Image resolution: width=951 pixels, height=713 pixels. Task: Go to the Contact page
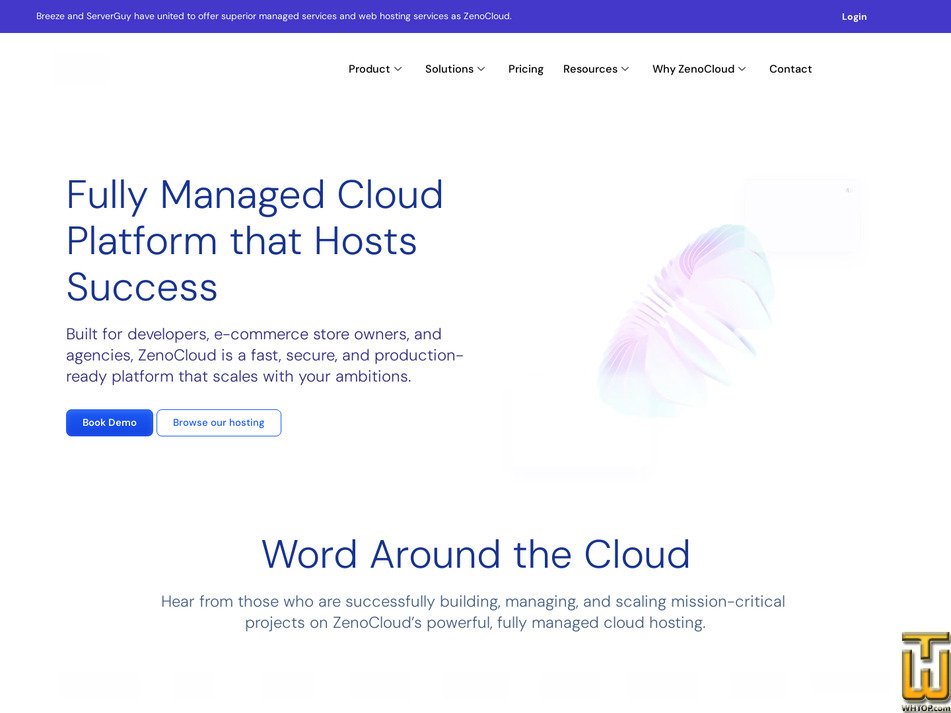point(790,69)
